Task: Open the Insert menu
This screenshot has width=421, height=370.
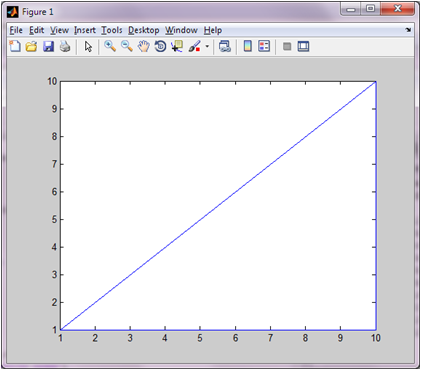Action: (85, 30)
